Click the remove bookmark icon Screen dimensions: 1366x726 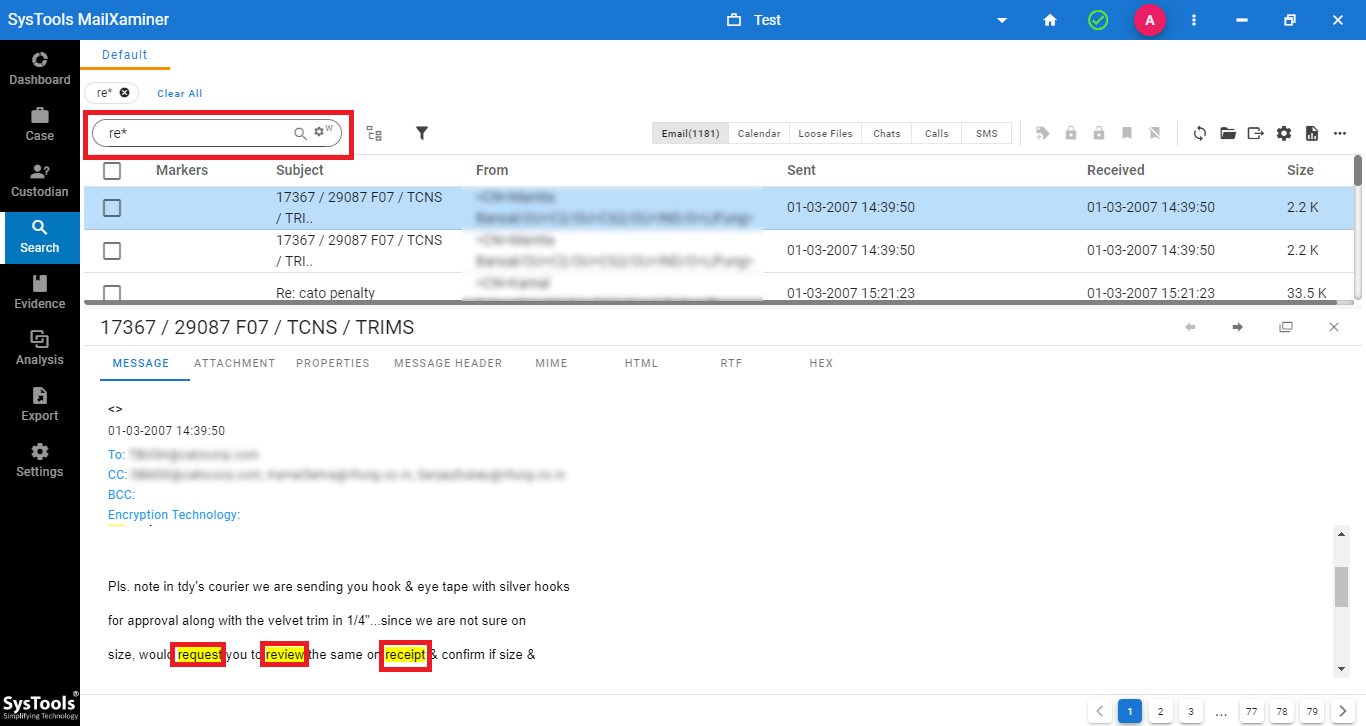pos(1154,133)
